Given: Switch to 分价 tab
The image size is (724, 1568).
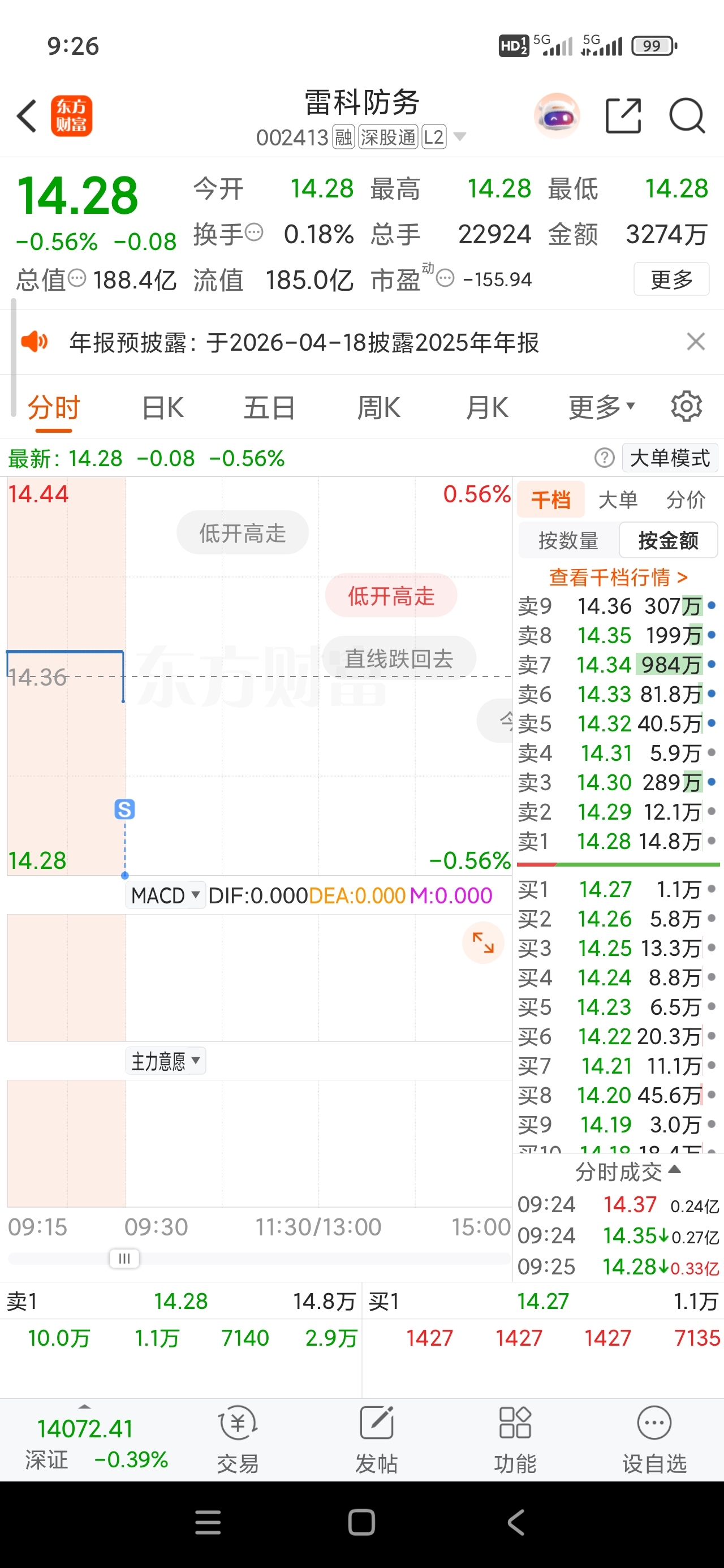Looking at the screenshot, I should pyautogui.click(x=686, y=499).
